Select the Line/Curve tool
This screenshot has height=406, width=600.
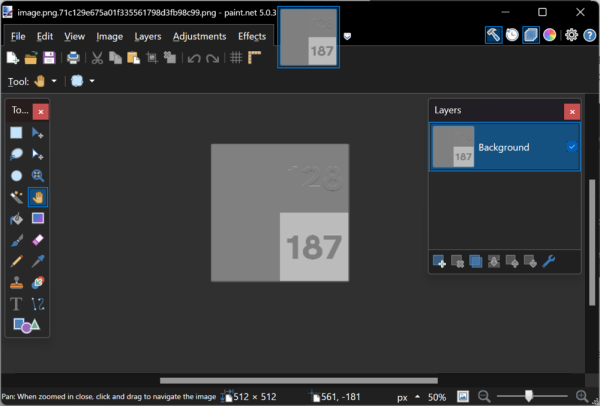[x=38, y=304]
